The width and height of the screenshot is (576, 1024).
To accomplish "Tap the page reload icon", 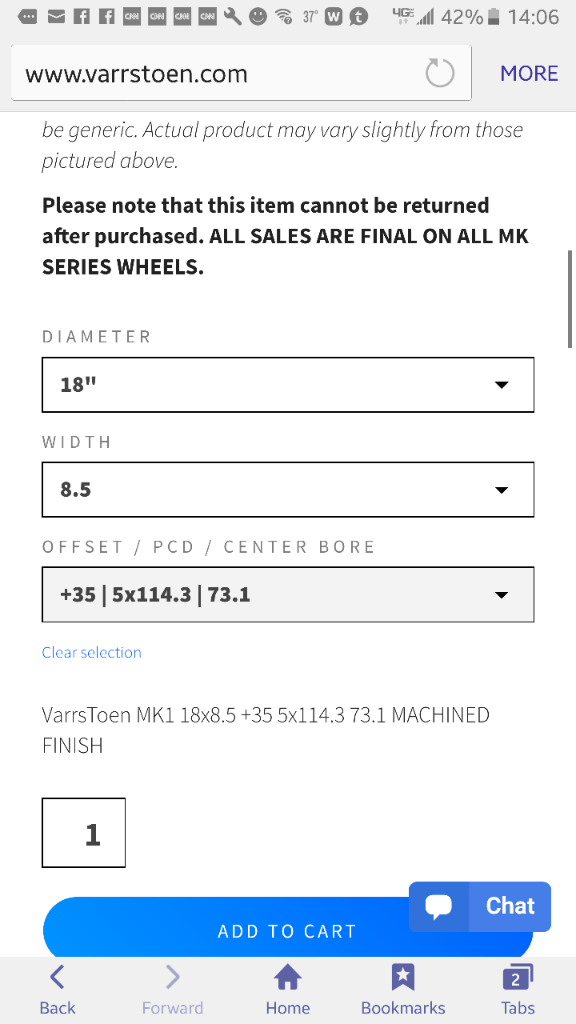I will 440,73.
